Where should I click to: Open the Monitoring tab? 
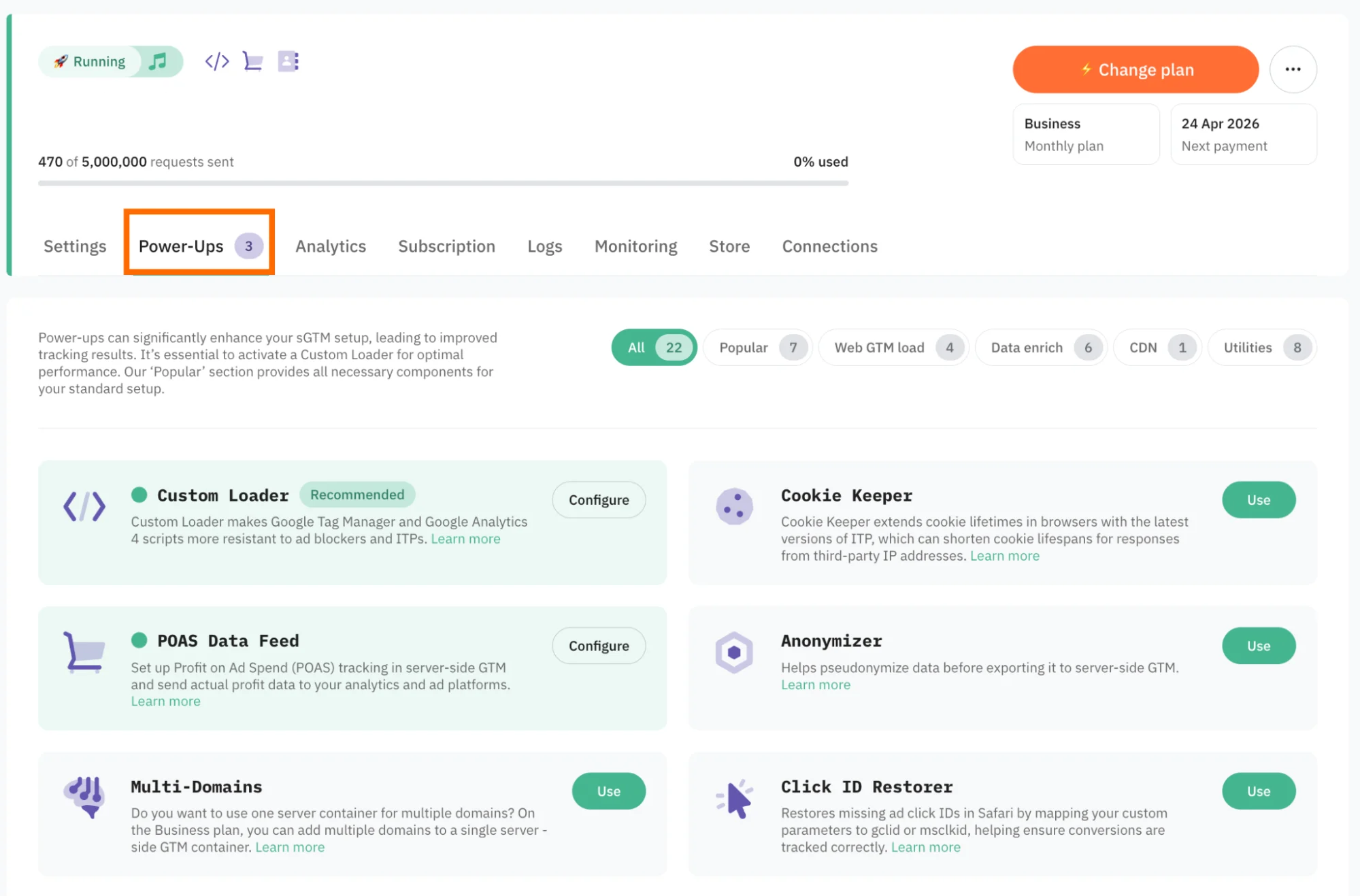point(635,246)
